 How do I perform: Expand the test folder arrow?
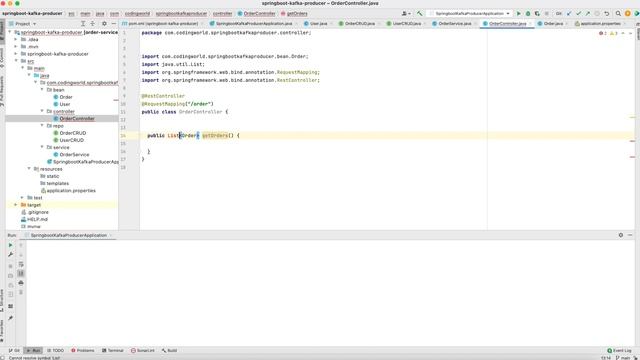22,198
